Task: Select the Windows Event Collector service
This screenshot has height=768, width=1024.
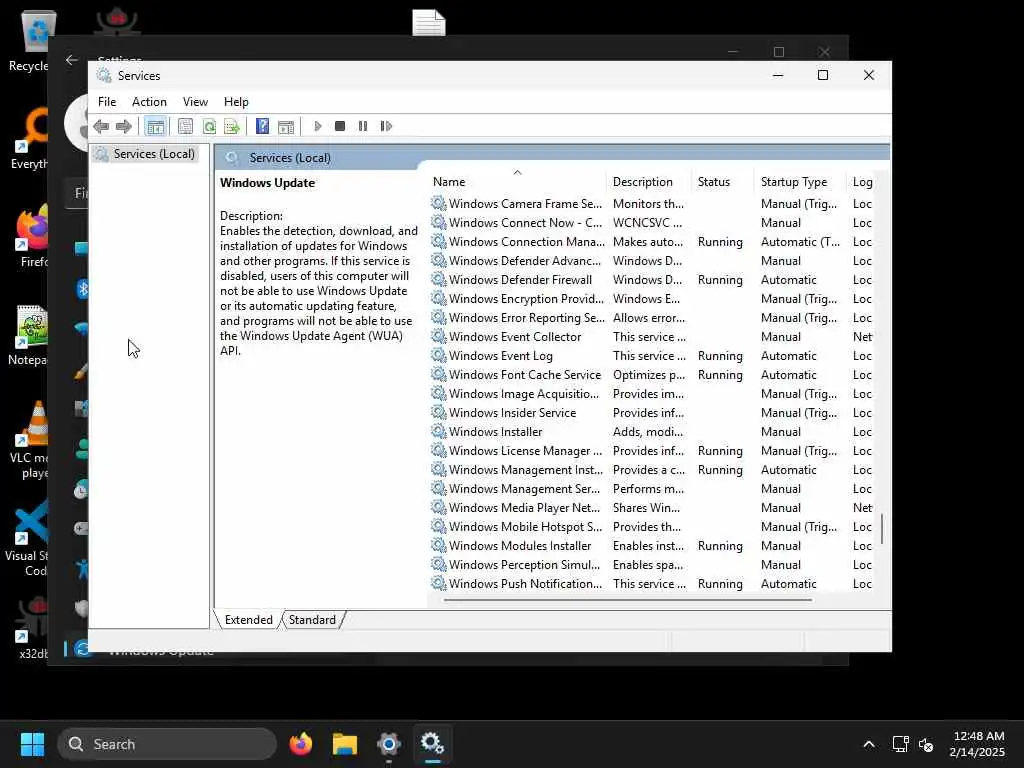Action: pyautogui.click(x=653, y=336)
